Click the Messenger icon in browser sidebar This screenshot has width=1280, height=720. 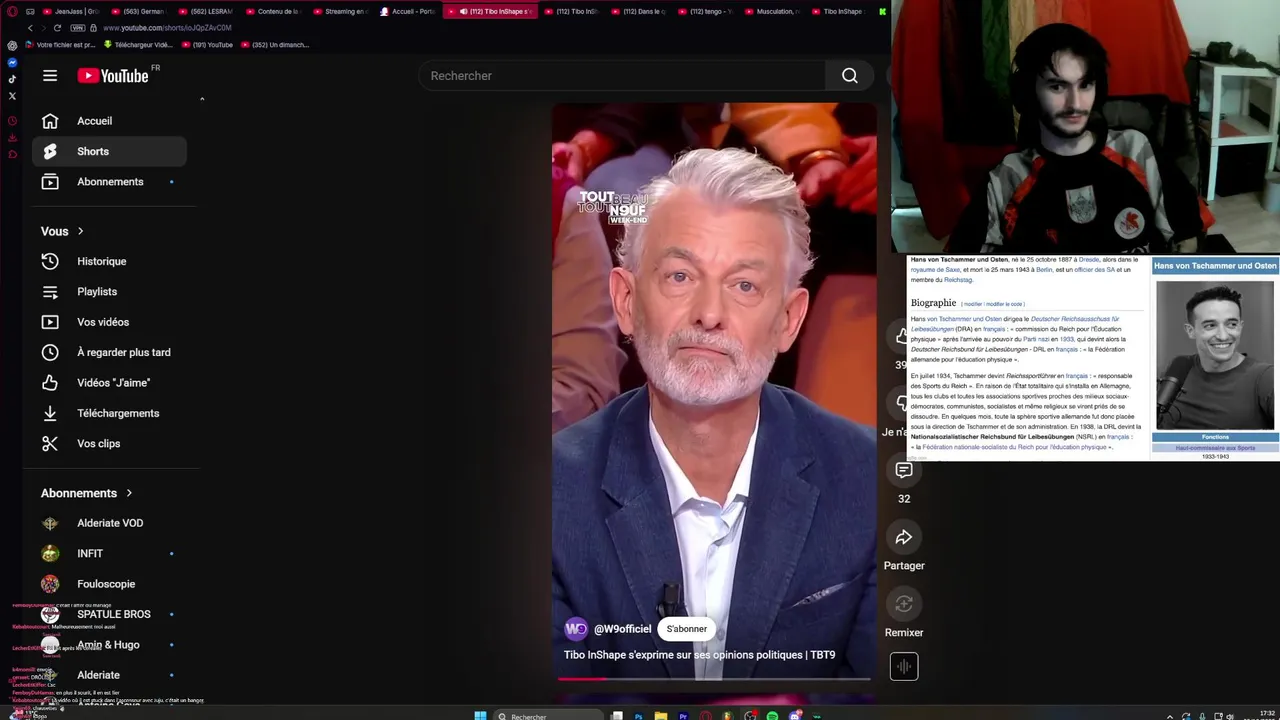point(12,63)
